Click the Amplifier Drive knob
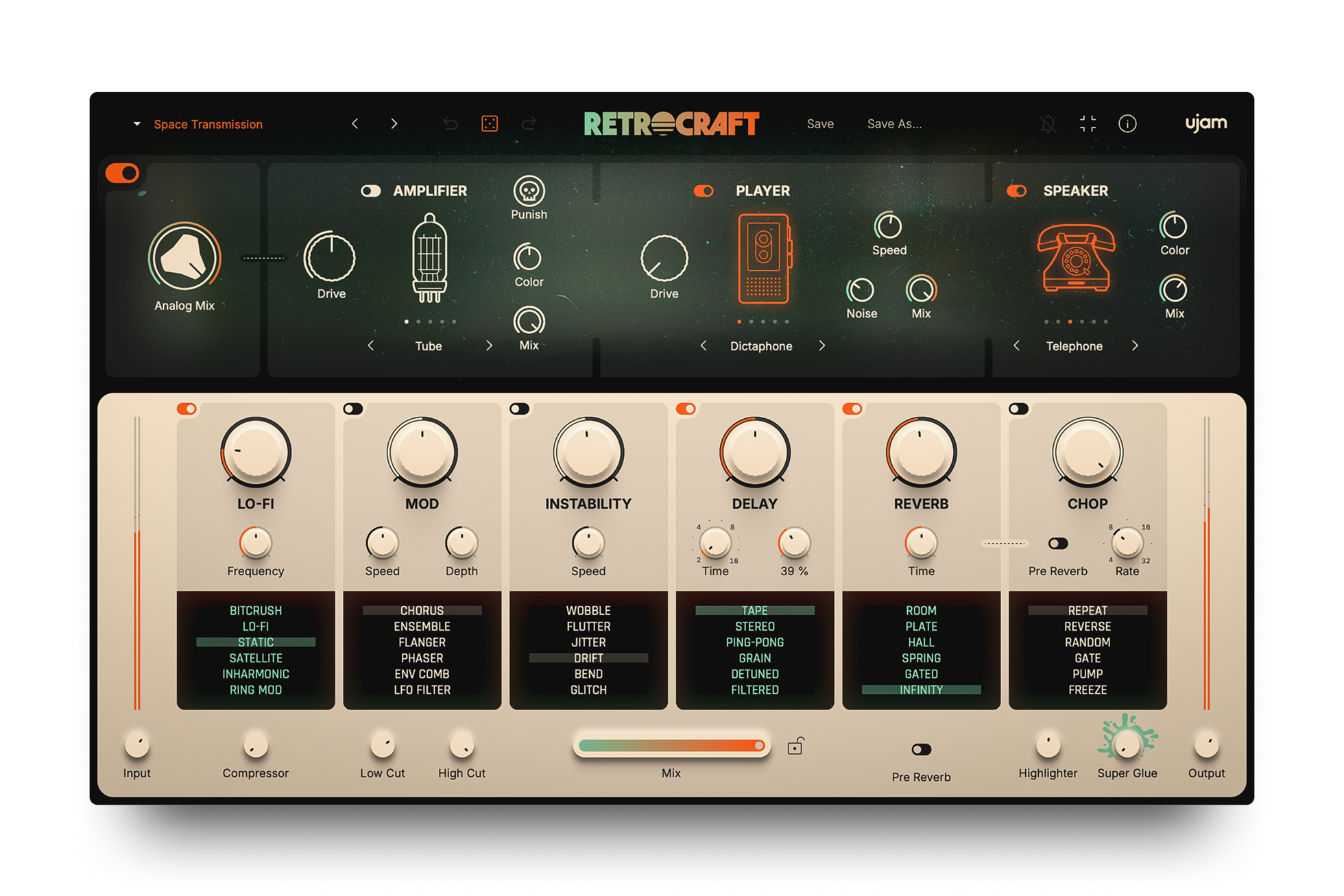 [x=331, y=258]
